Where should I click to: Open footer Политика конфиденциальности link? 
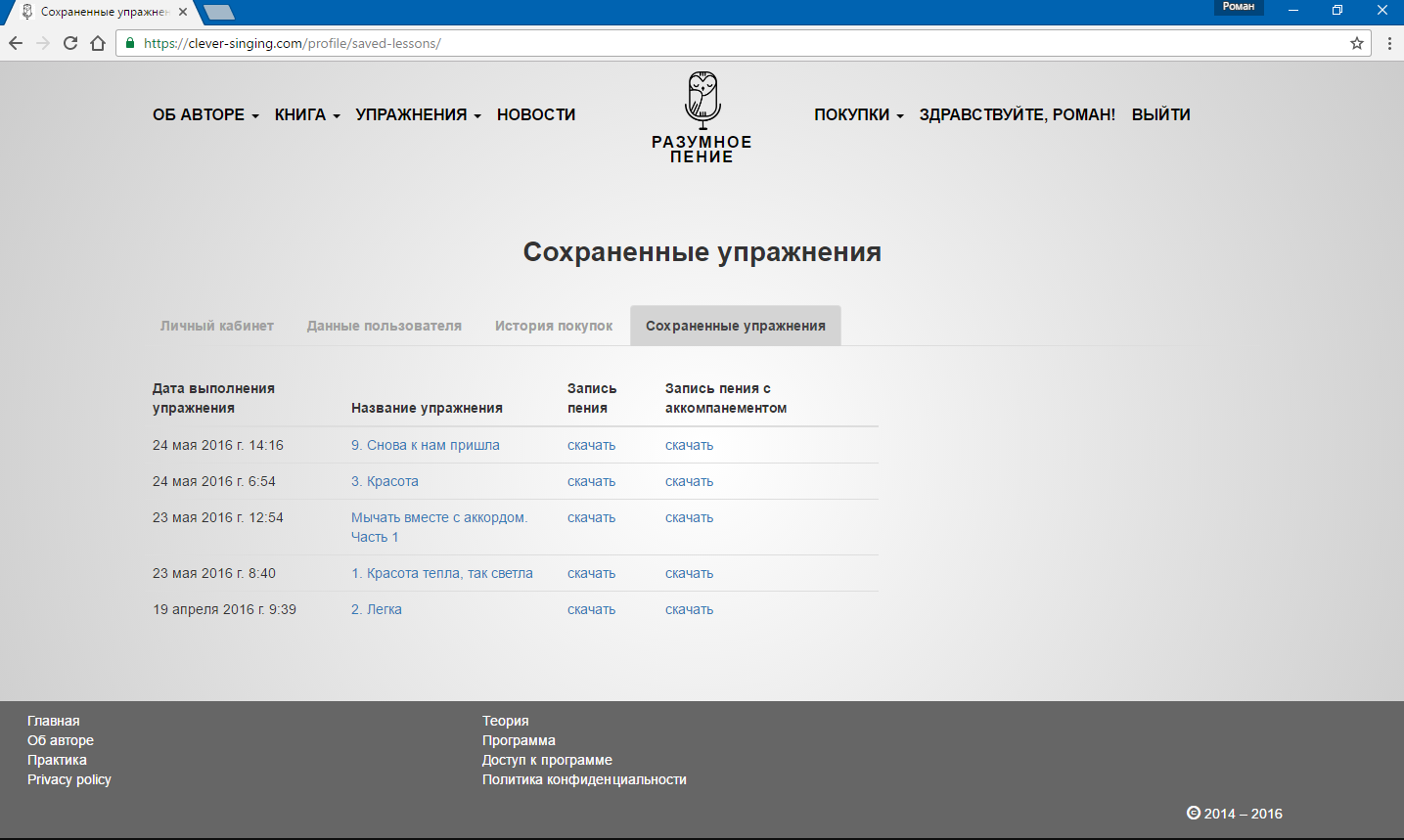coord(584,779)
